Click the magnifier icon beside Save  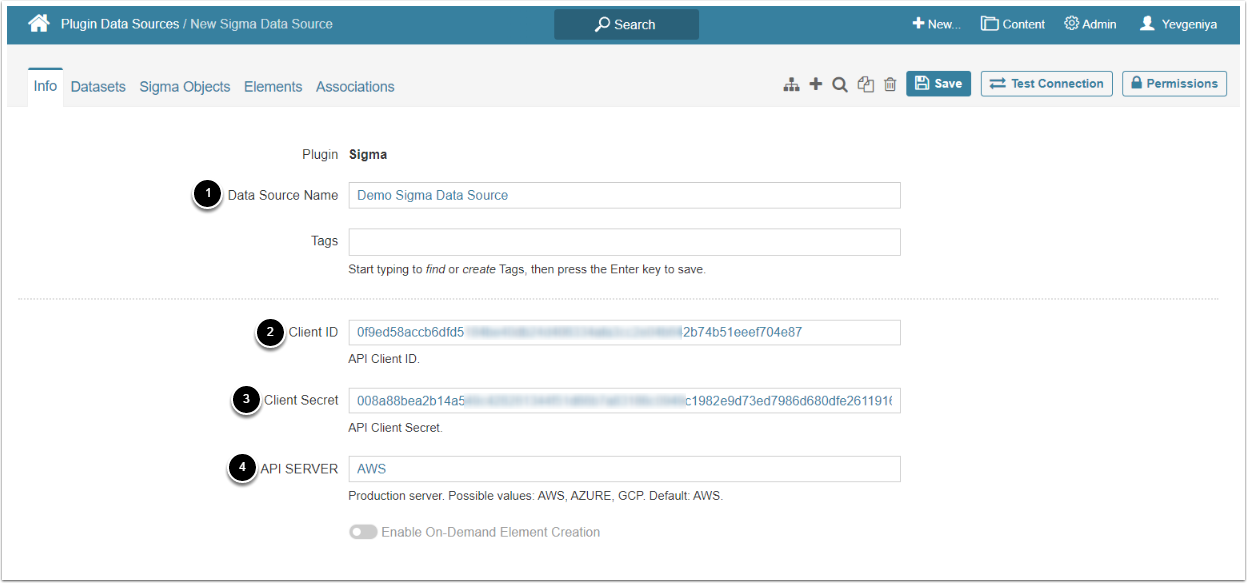coord(840,85)
